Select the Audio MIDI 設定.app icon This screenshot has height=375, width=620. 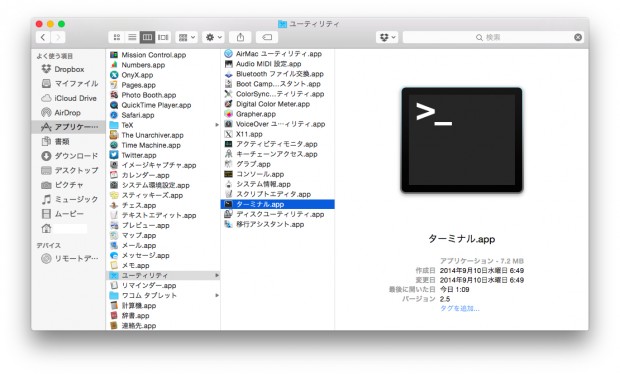click(x=228, y=64)
